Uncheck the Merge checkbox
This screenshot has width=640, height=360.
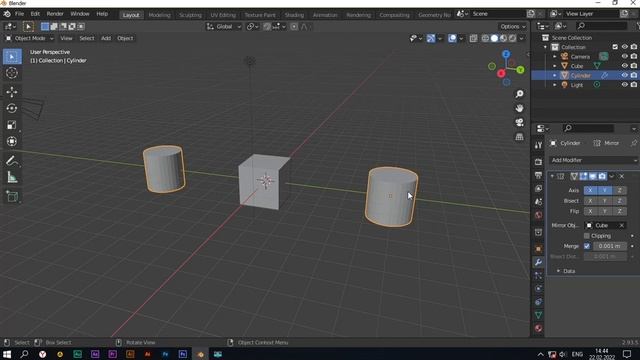[587, 246]
